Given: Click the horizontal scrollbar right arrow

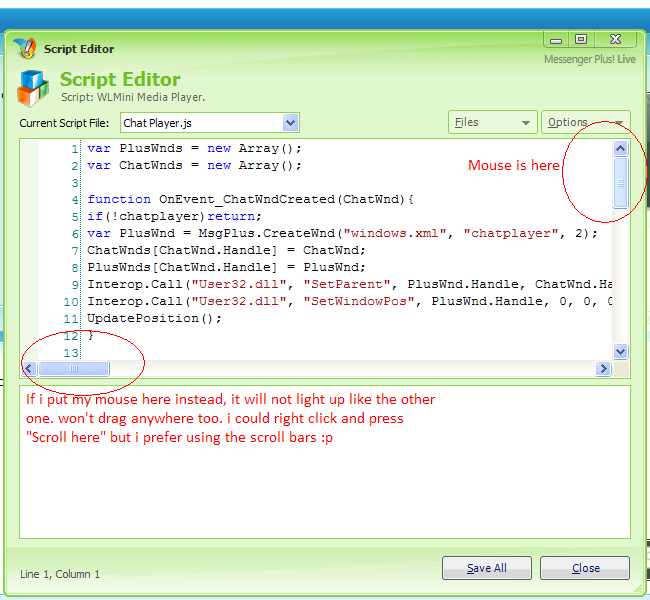Looking at the screenshot, I should click(603, 369).
